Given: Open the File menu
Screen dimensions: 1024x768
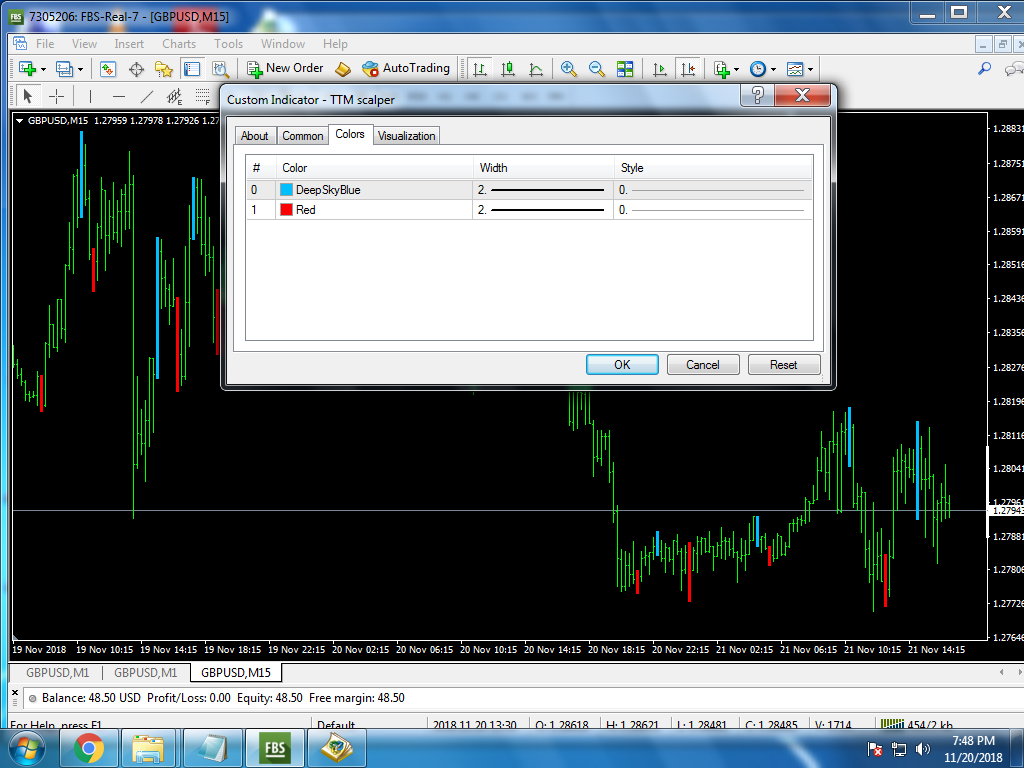Looking at the screenshot, I should pyautogui.click(x=45, y=44).
